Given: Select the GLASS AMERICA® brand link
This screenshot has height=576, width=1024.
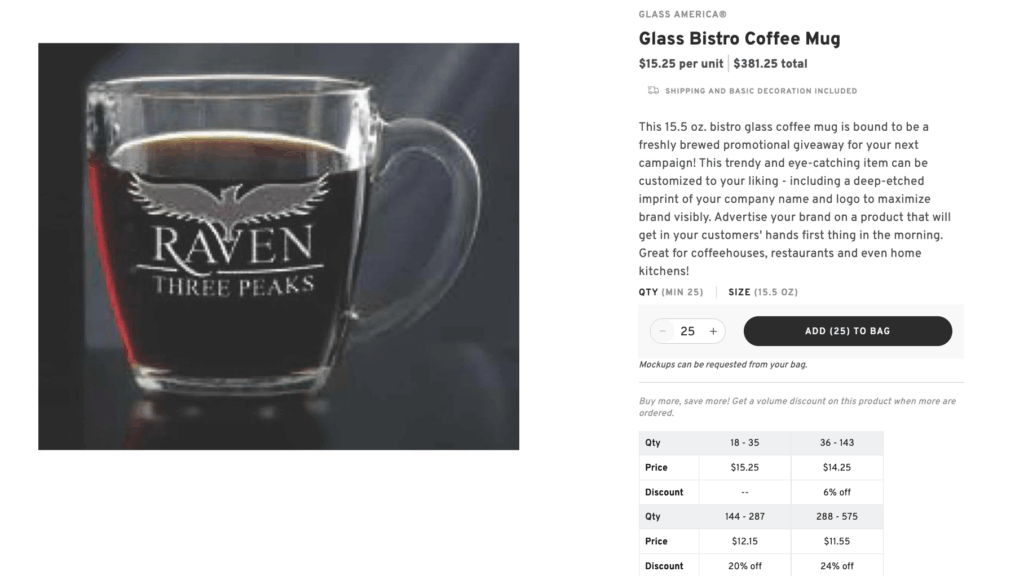Looking at the screenshot, I should 682,14.
